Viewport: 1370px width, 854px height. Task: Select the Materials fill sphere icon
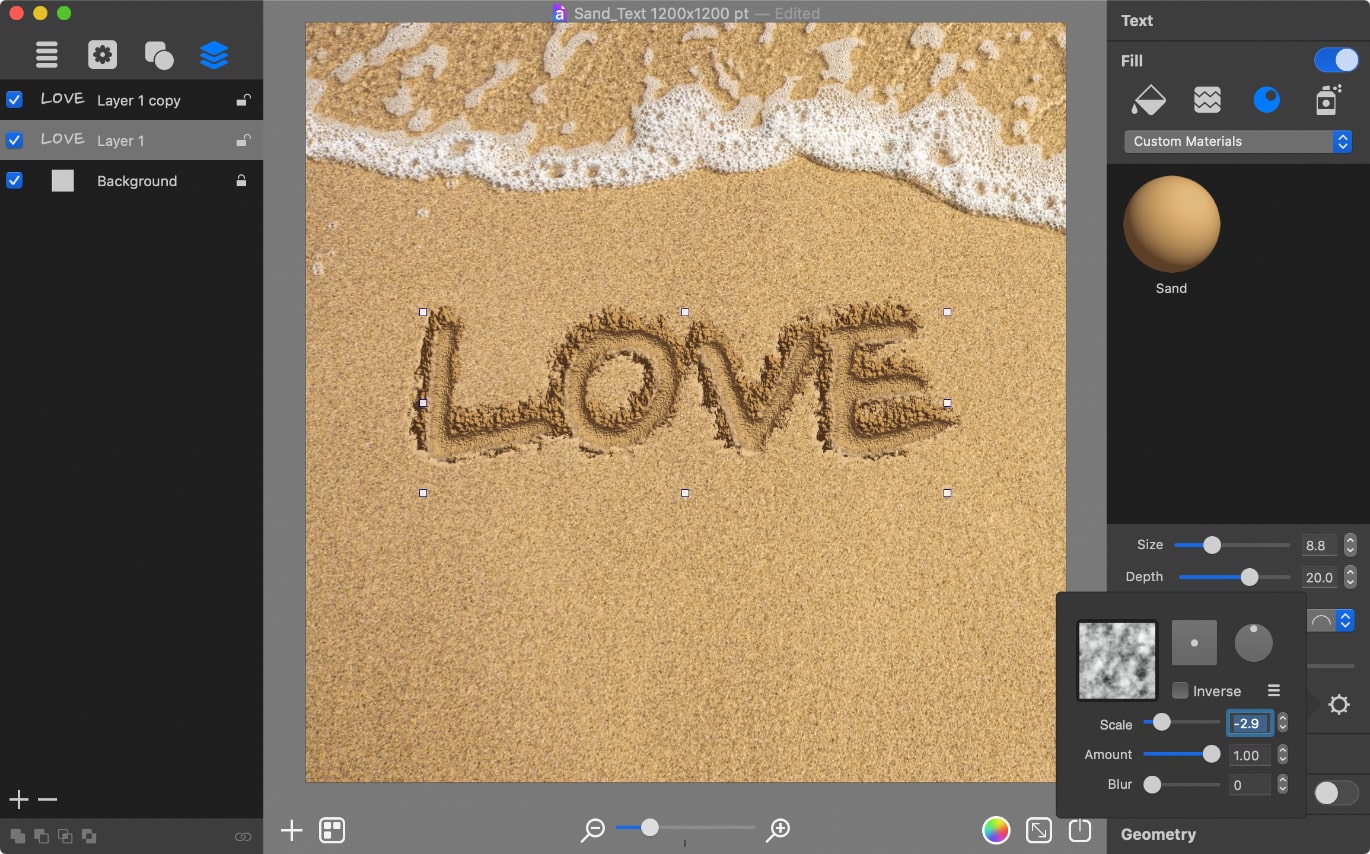1266,99
